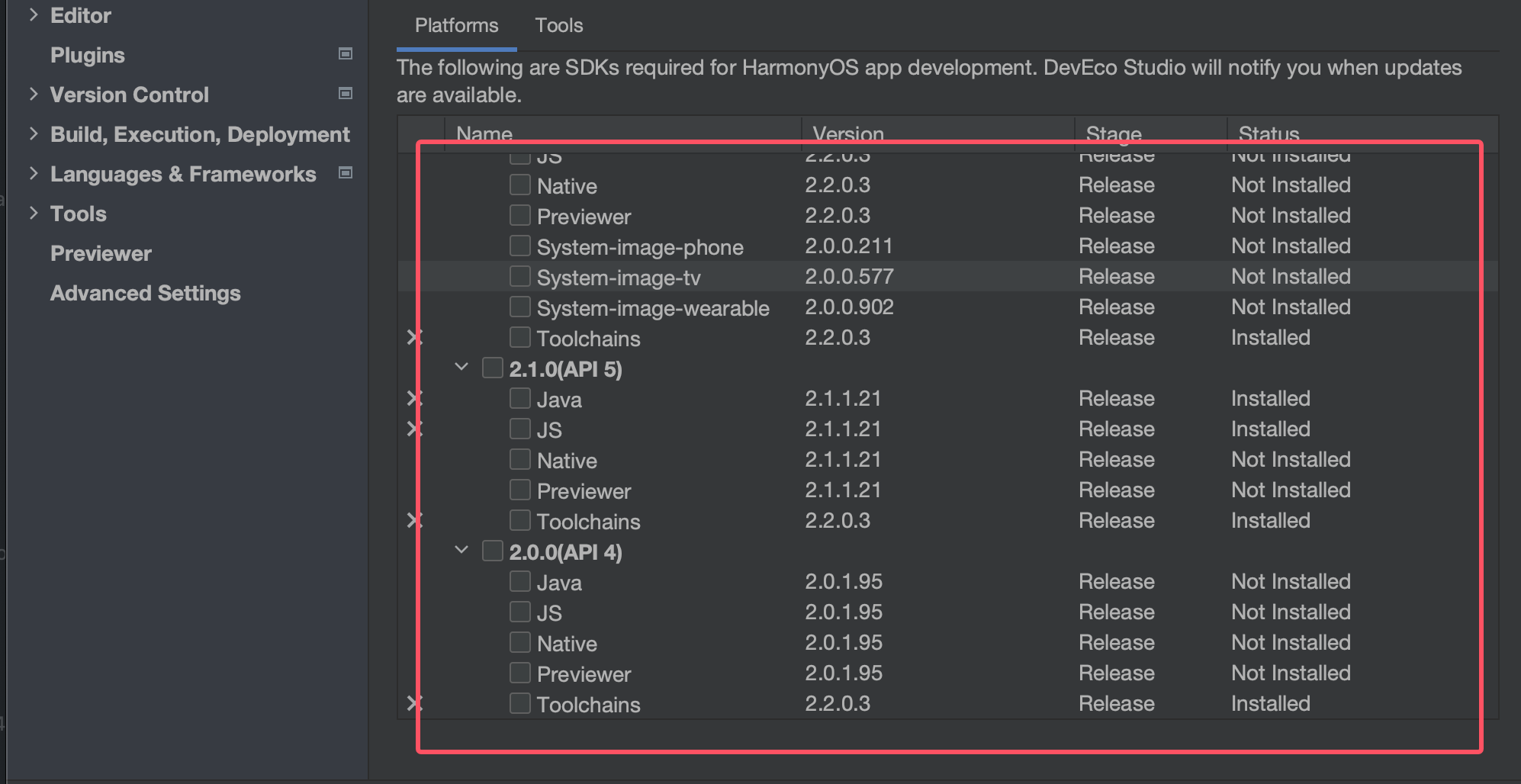Click the 2.0.0(API 4) group label
This screenshot has width=1521, height=784.
[566, 551]
